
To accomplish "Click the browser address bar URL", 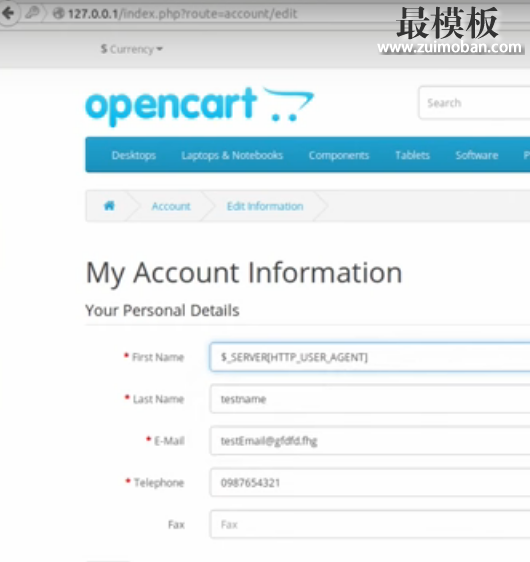I will [x=182, y=14].
